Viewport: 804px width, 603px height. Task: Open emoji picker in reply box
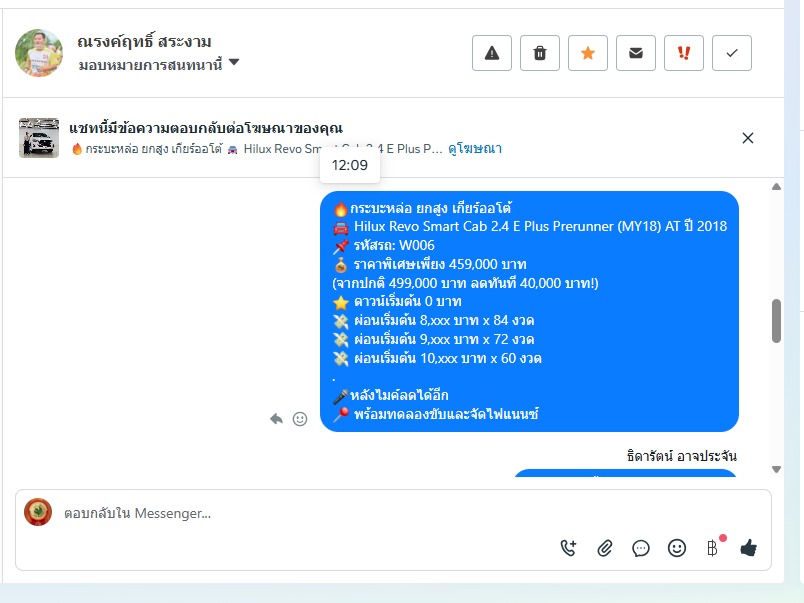point(677,548)
